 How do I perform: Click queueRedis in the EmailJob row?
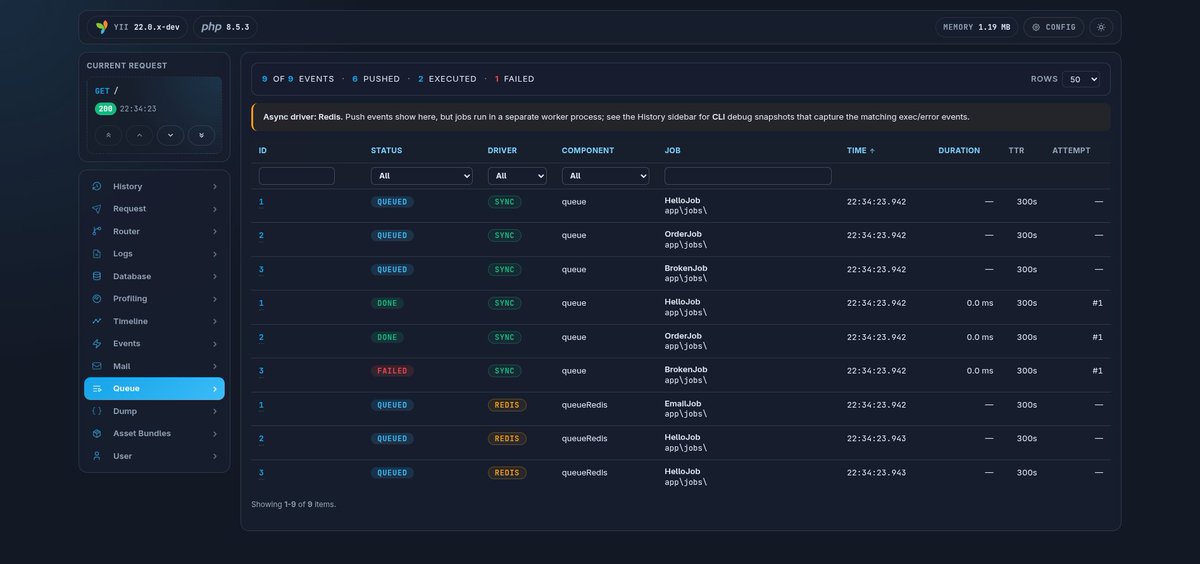pyautogui.click(x=585, y=405)
